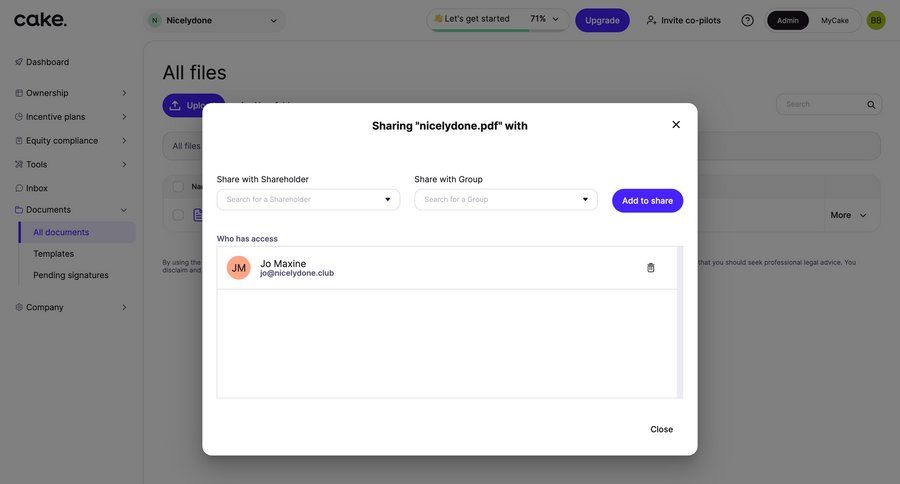The image size is (900, 484).
Task: Click the search magnifier icon
Action: click(x=871, y=105)
